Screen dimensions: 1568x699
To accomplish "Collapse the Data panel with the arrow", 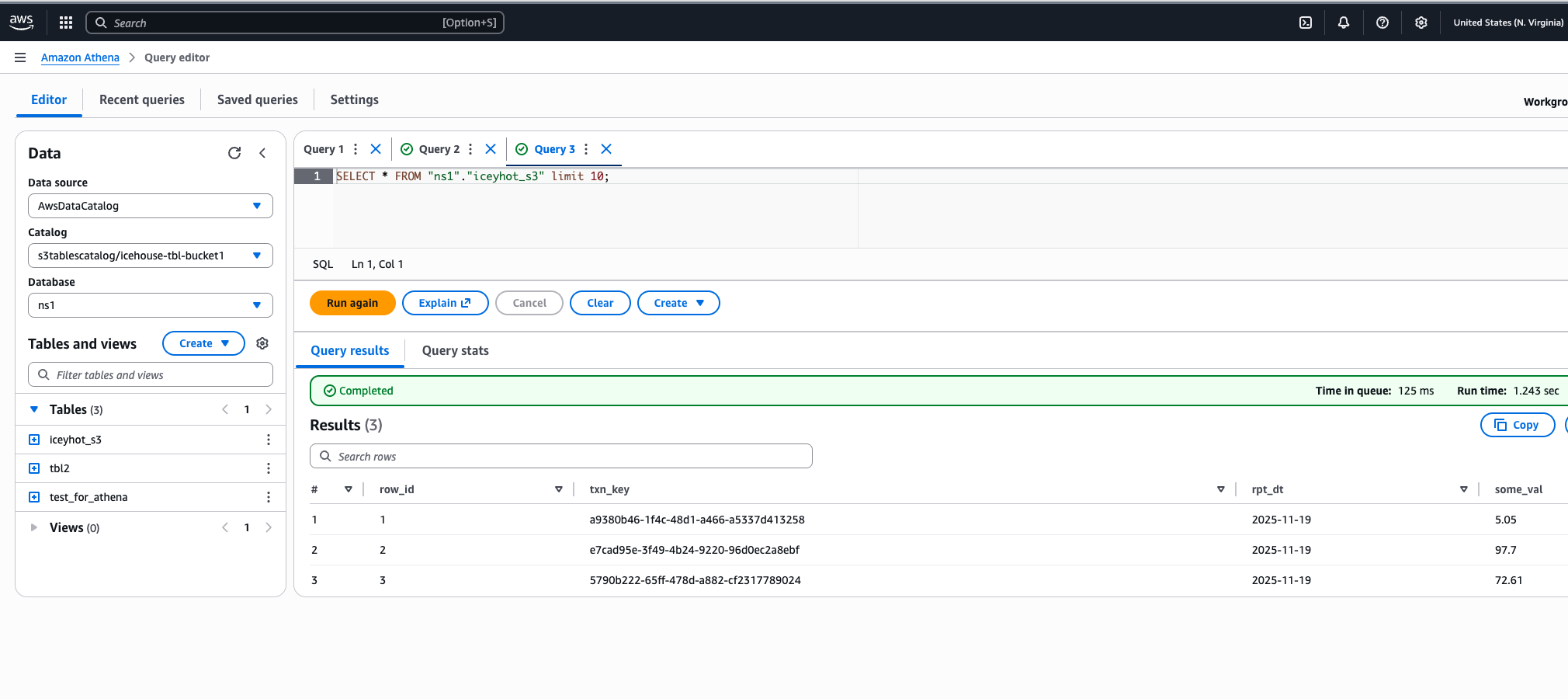I will point(262,153).
